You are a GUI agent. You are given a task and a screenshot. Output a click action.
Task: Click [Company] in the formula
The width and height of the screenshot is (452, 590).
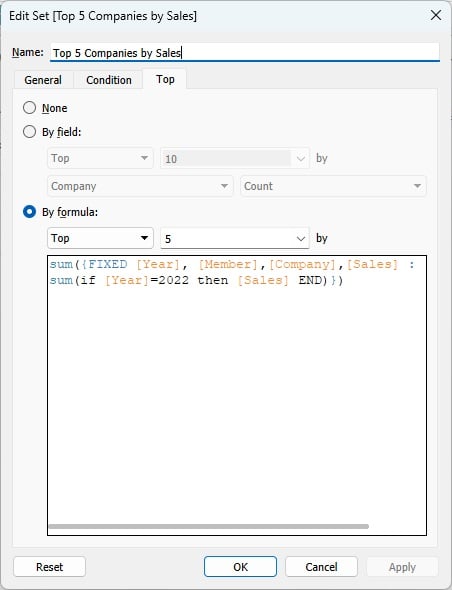click(302, 264)
